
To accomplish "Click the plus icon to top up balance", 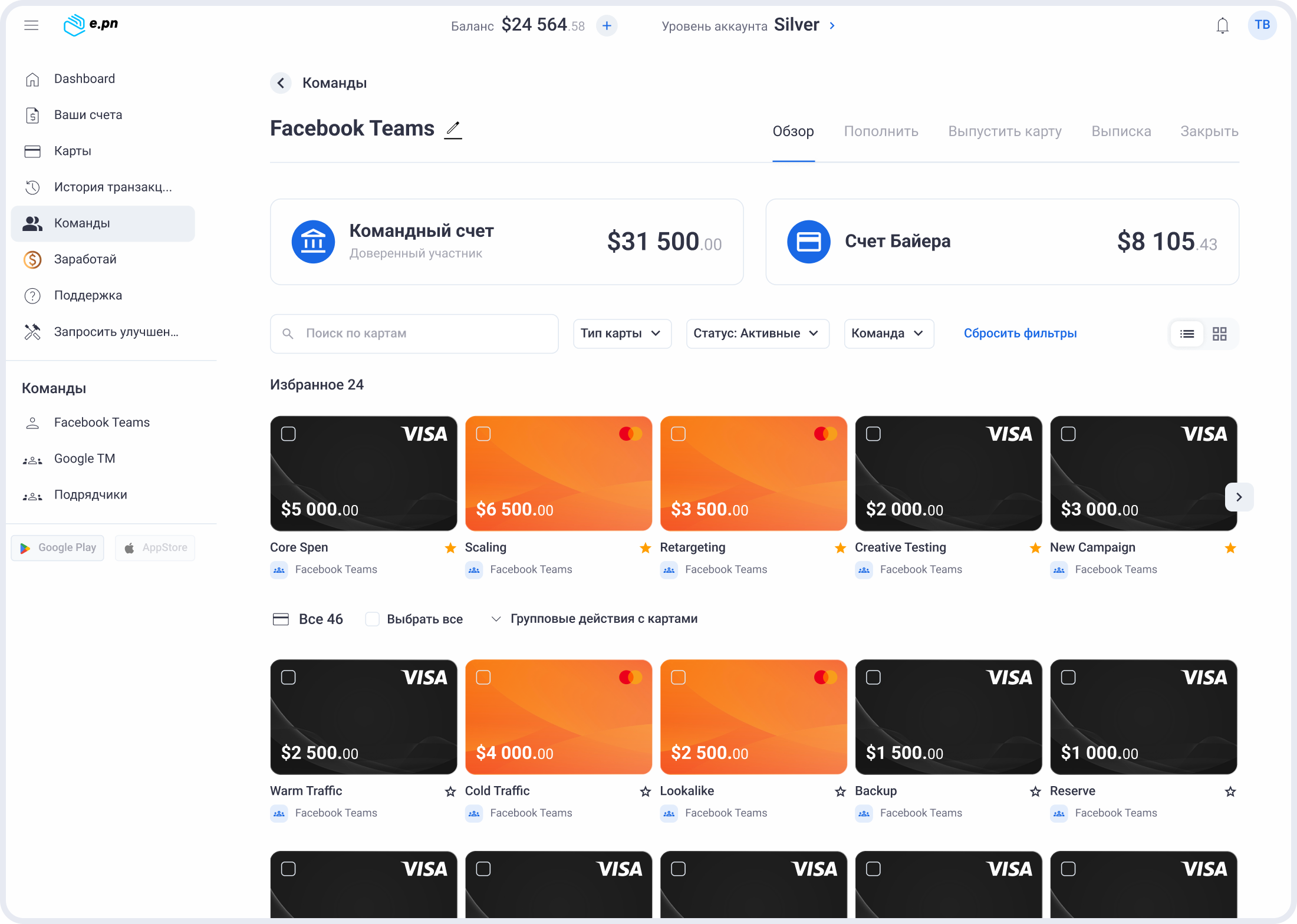I will pyautogui.click(x=607, y=25).
